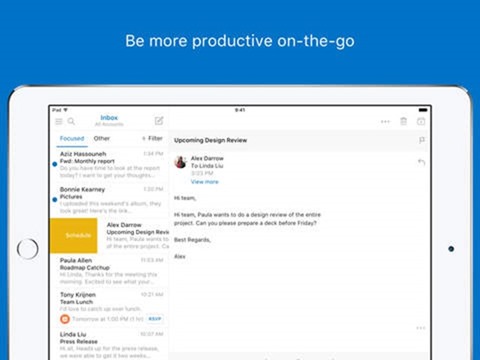480x360 pixels.
Task: Reply using the arrow icon
Action: tap(421, 162)
